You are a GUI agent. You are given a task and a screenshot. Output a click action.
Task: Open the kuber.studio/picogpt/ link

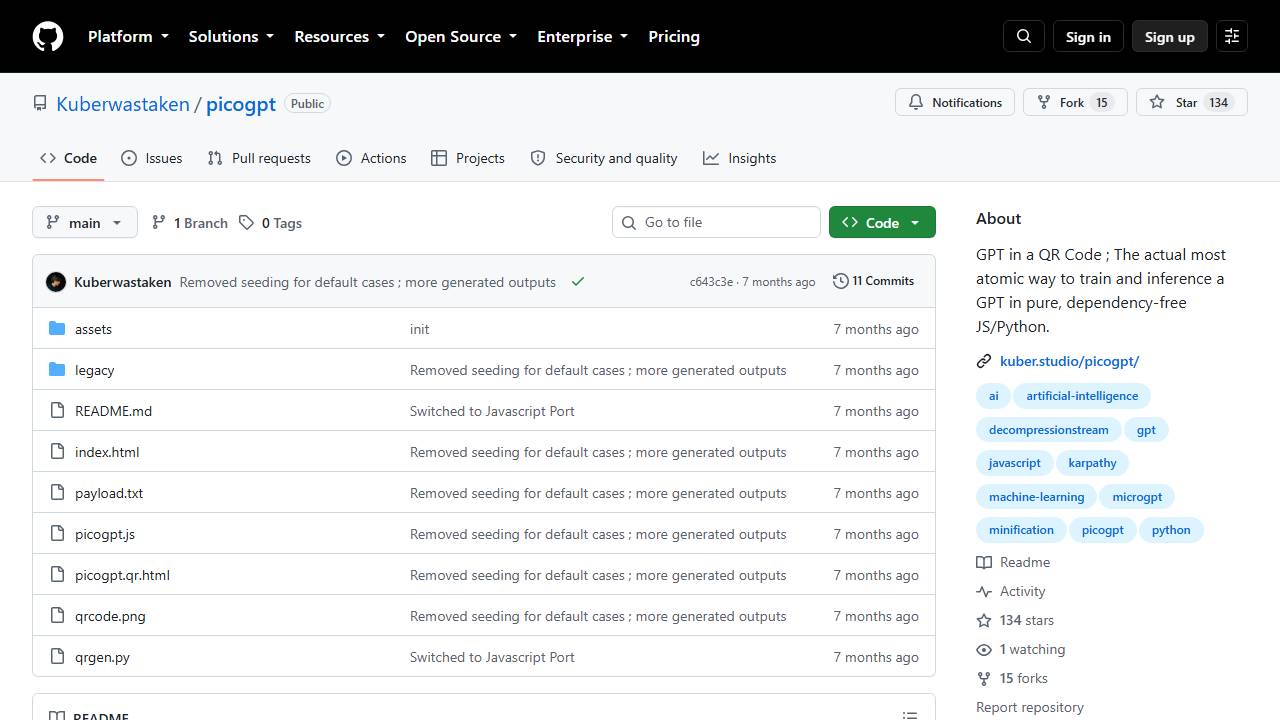pos(1069,361)
